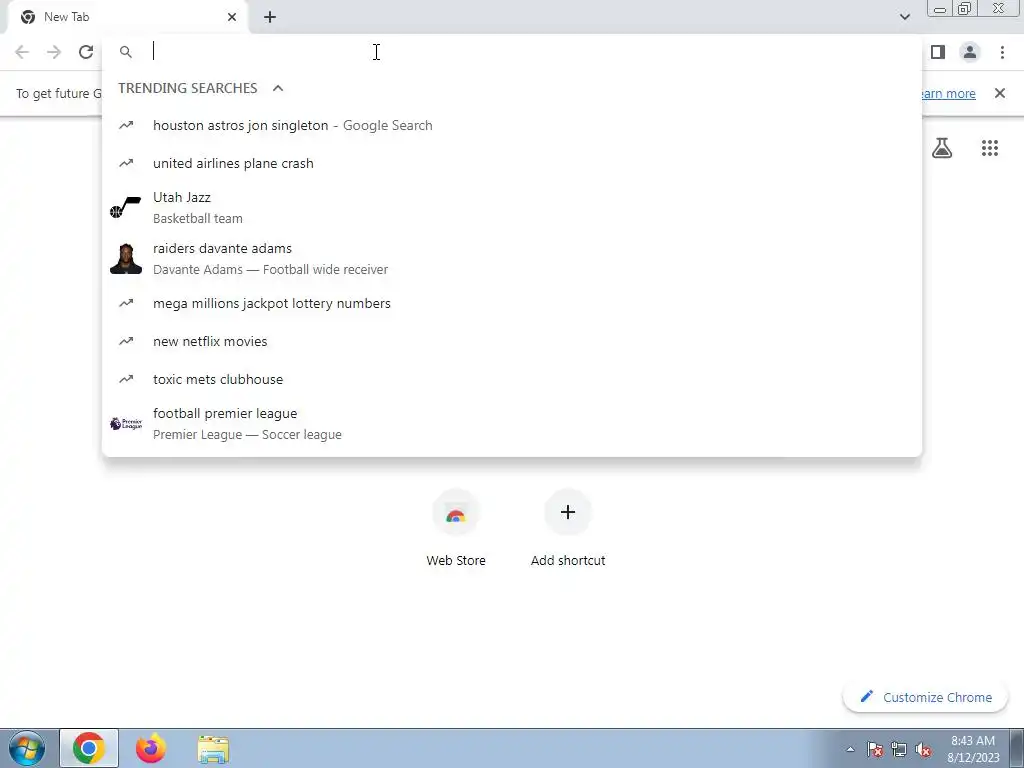Click trend arrow beside 'new netflix movies'
The height and width of the screenshot is (768, 1024).
pos(126,341)
